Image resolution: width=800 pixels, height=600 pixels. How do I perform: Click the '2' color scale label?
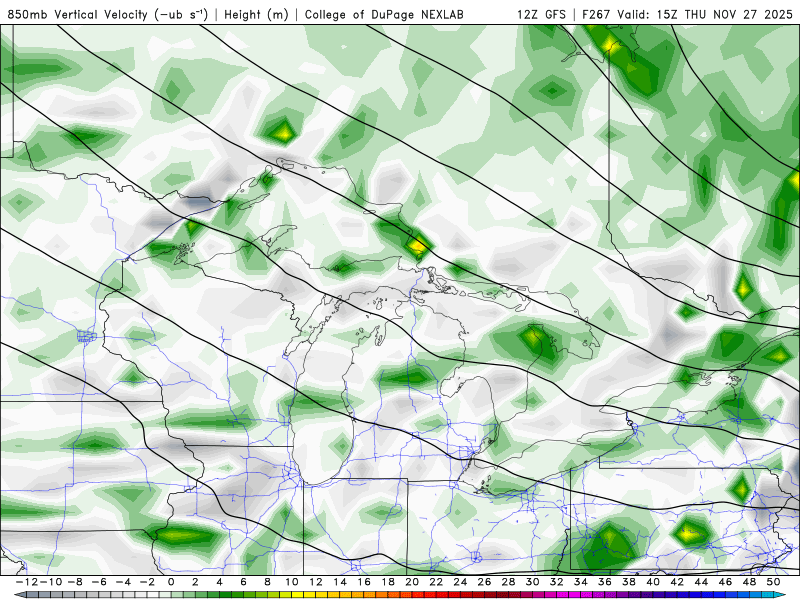[x=195, y=582]
